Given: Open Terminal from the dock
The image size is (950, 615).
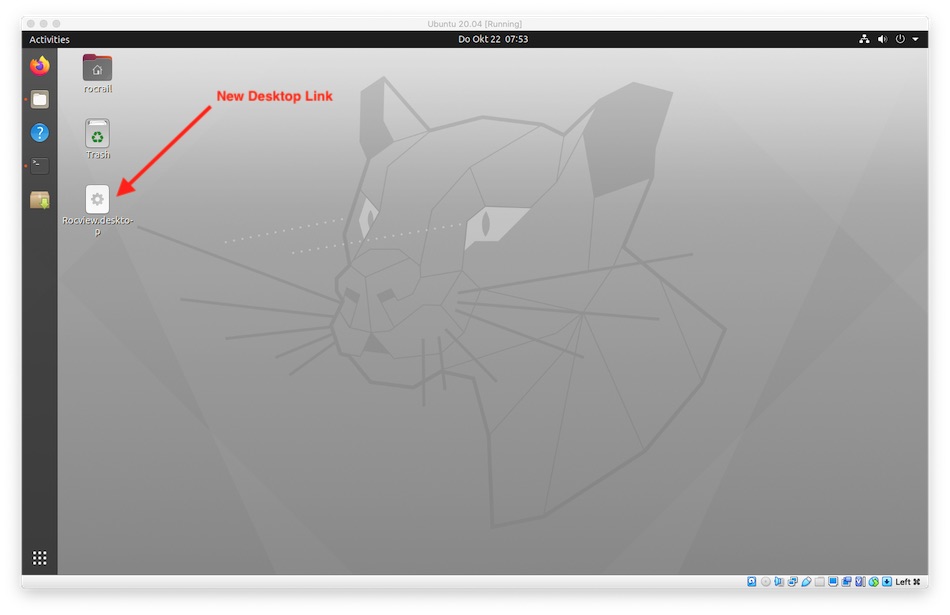Looking at the screenshot, I should [x=39, y=166].
